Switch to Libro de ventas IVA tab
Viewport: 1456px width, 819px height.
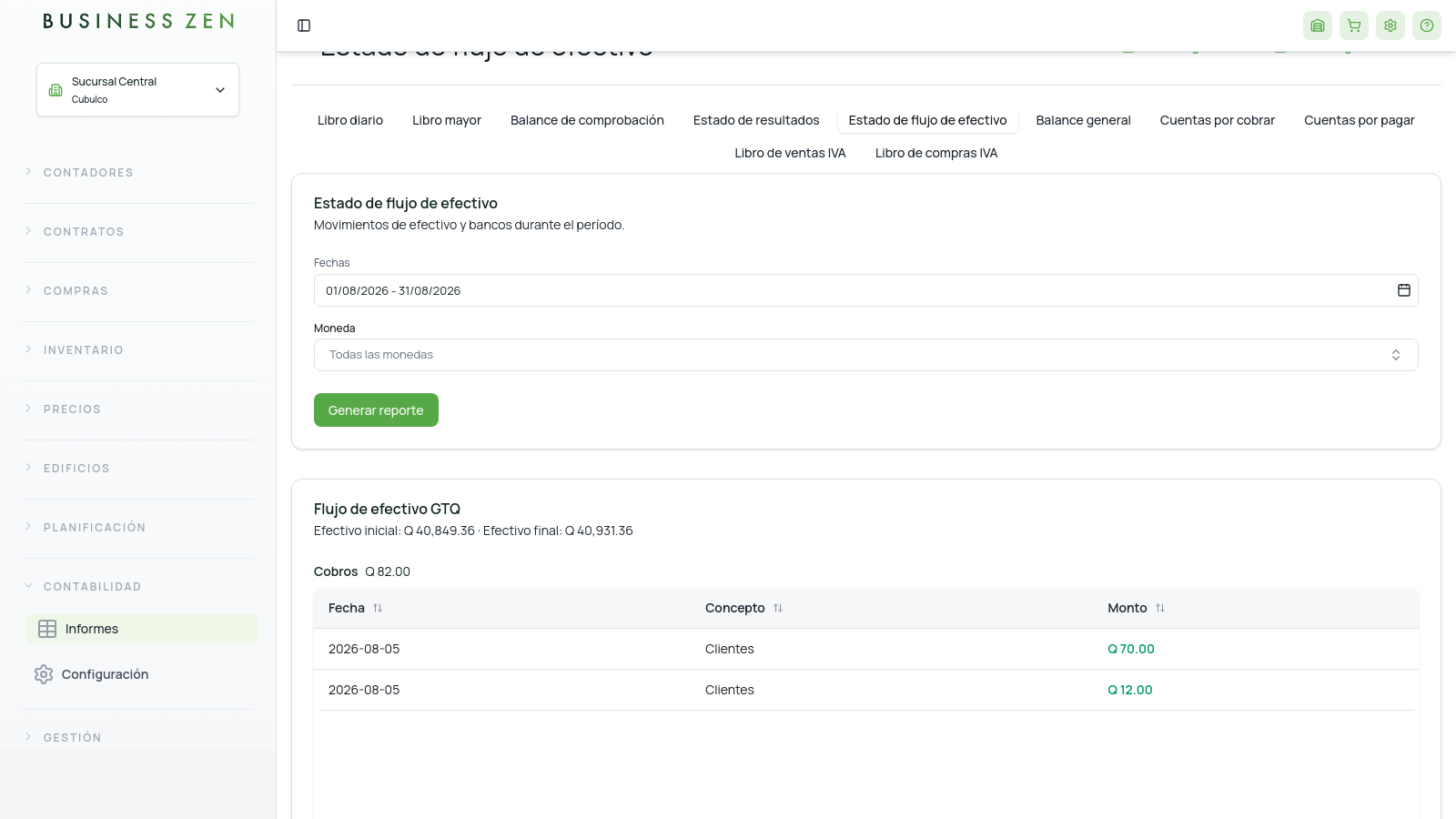tap(790, 153)
